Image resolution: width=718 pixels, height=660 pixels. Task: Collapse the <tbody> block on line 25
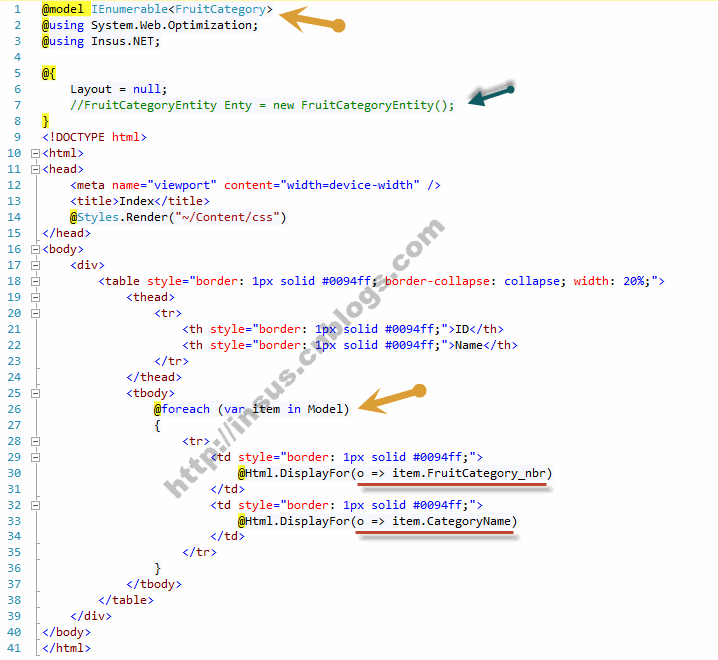[x=35, y=393]
